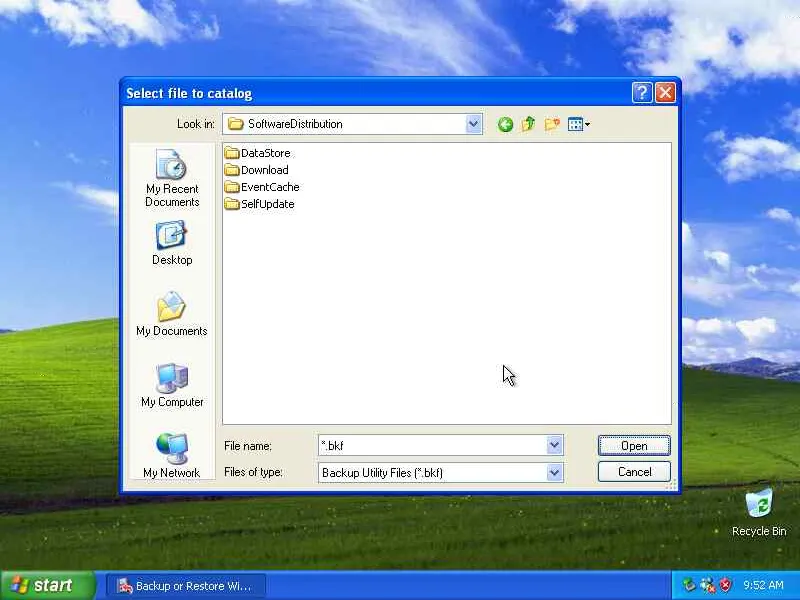Image resolution: width=800 pixels, height=600 pixels.
Task: Expand the File name history dropdown arrow
Action: click(x=555, y=445)
